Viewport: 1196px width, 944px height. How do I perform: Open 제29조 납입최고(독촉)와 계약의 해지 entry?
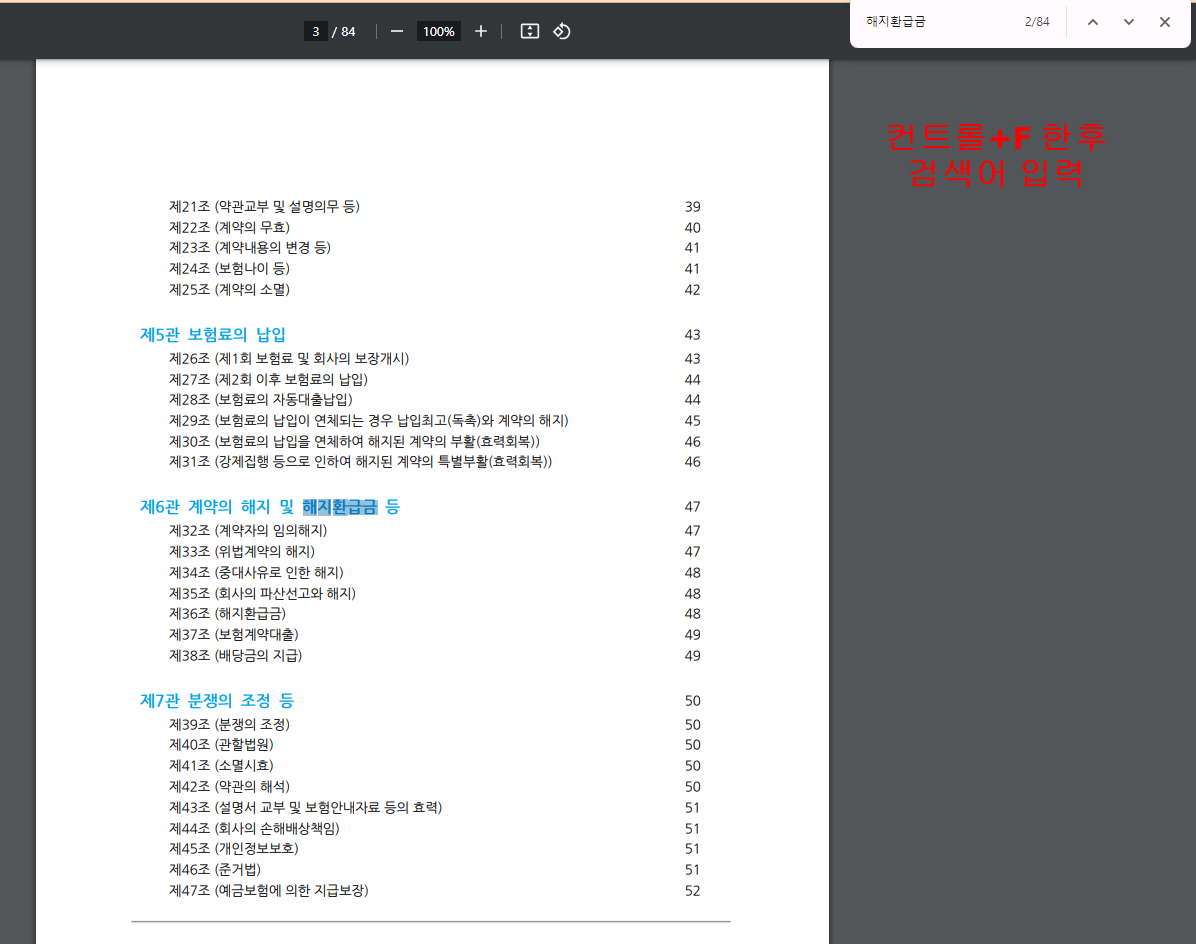pyautogui.click(x=368, y=420)
